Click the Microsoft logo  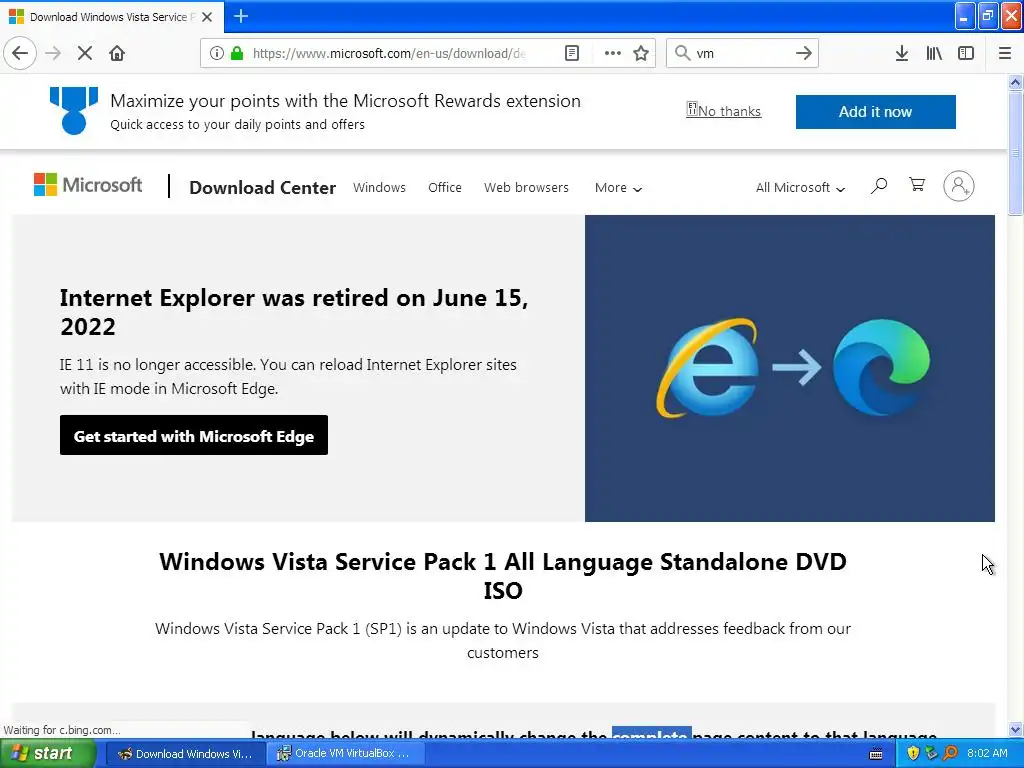[x=88, y=185]
